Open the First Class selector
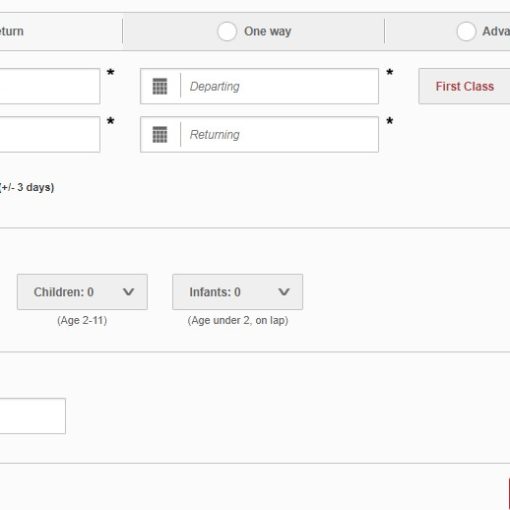The image size is (510, 510). (x=464, y=86)
